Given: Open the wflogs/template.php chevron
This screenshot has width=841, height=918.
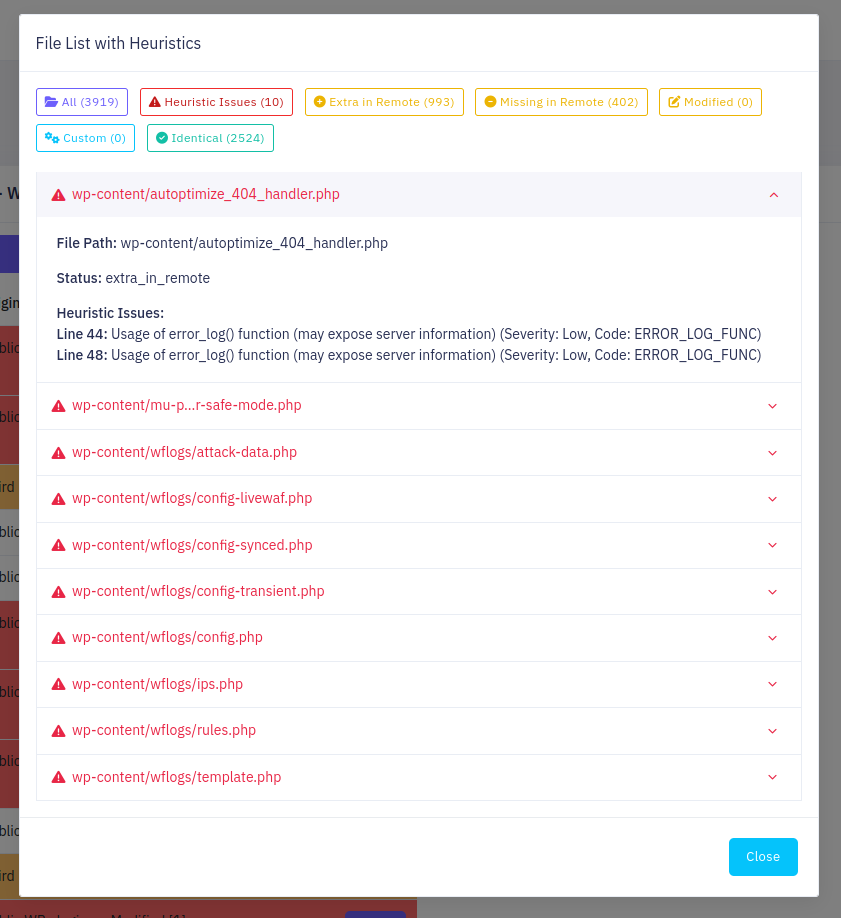Looking at the screenshot, I should tap(772, 777).
